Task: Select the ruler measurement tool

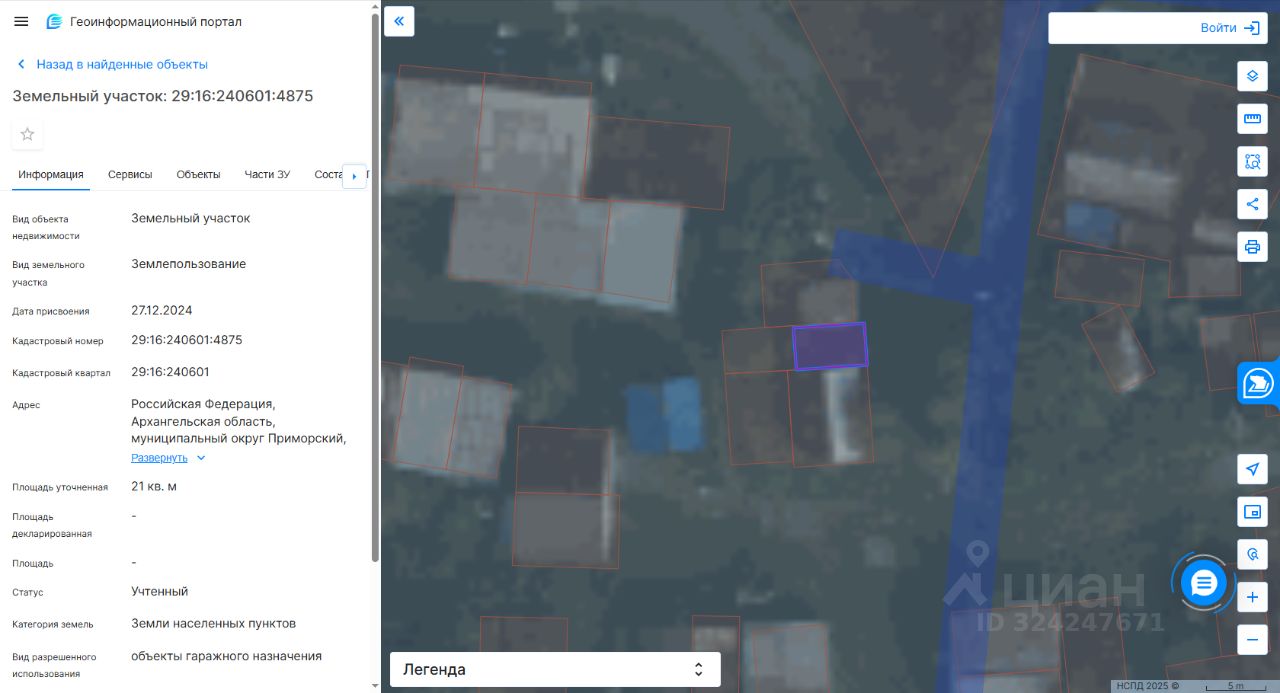Action: [1252, 119]
